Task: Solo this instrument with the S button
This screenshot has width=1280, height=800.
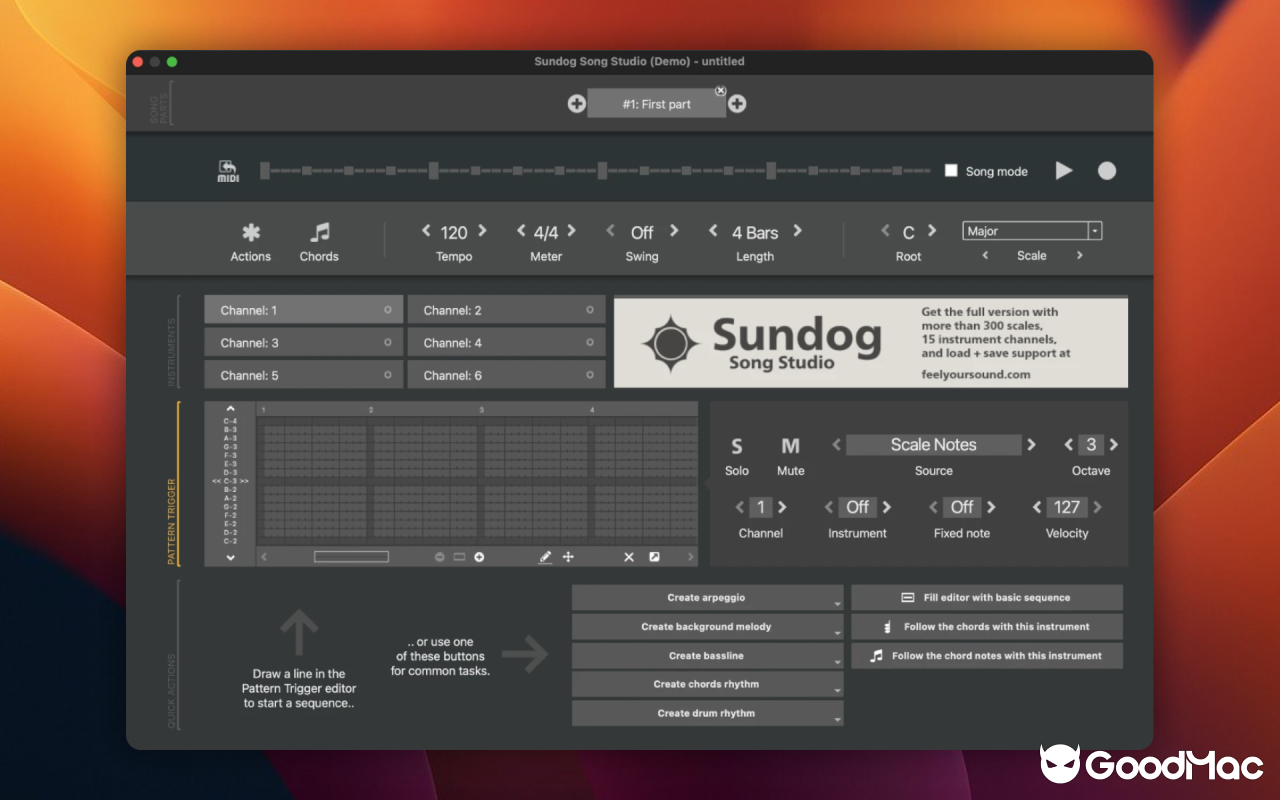Action: (737, 446)
